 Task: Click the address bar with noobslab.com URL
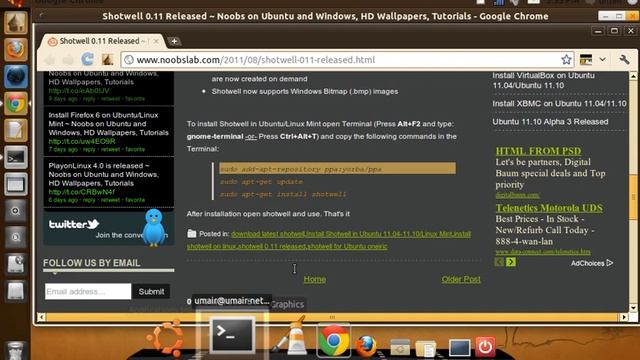tap(347, 60)
